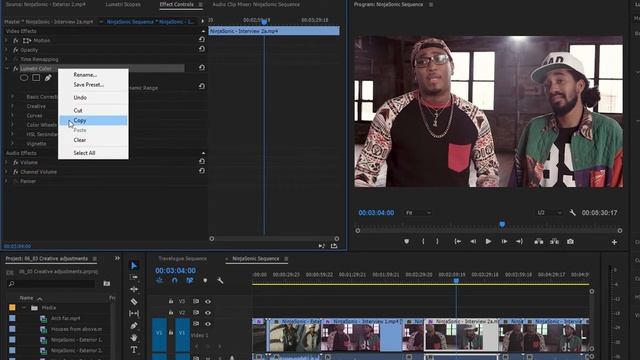Screen dimensions: 640x360
Task: Toggle V3 track output eye
Action: pos(208,302)
